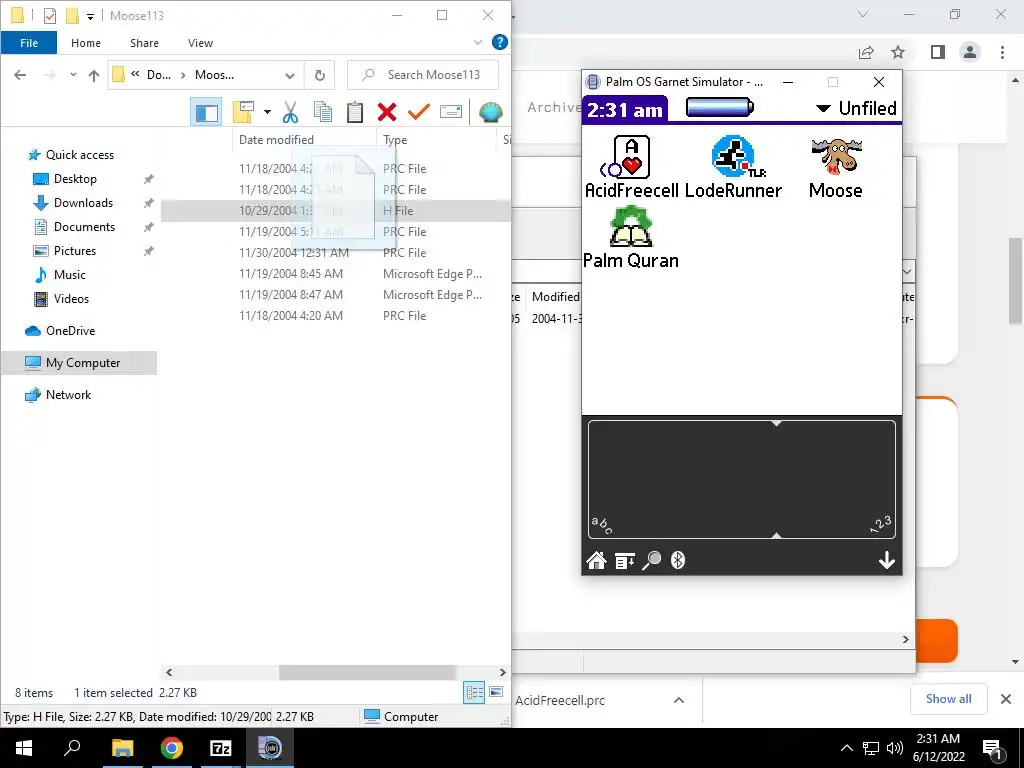Screen dimensions: 1024x768
Task: Expand the address bar history dropdown
Action: point(290,75)
